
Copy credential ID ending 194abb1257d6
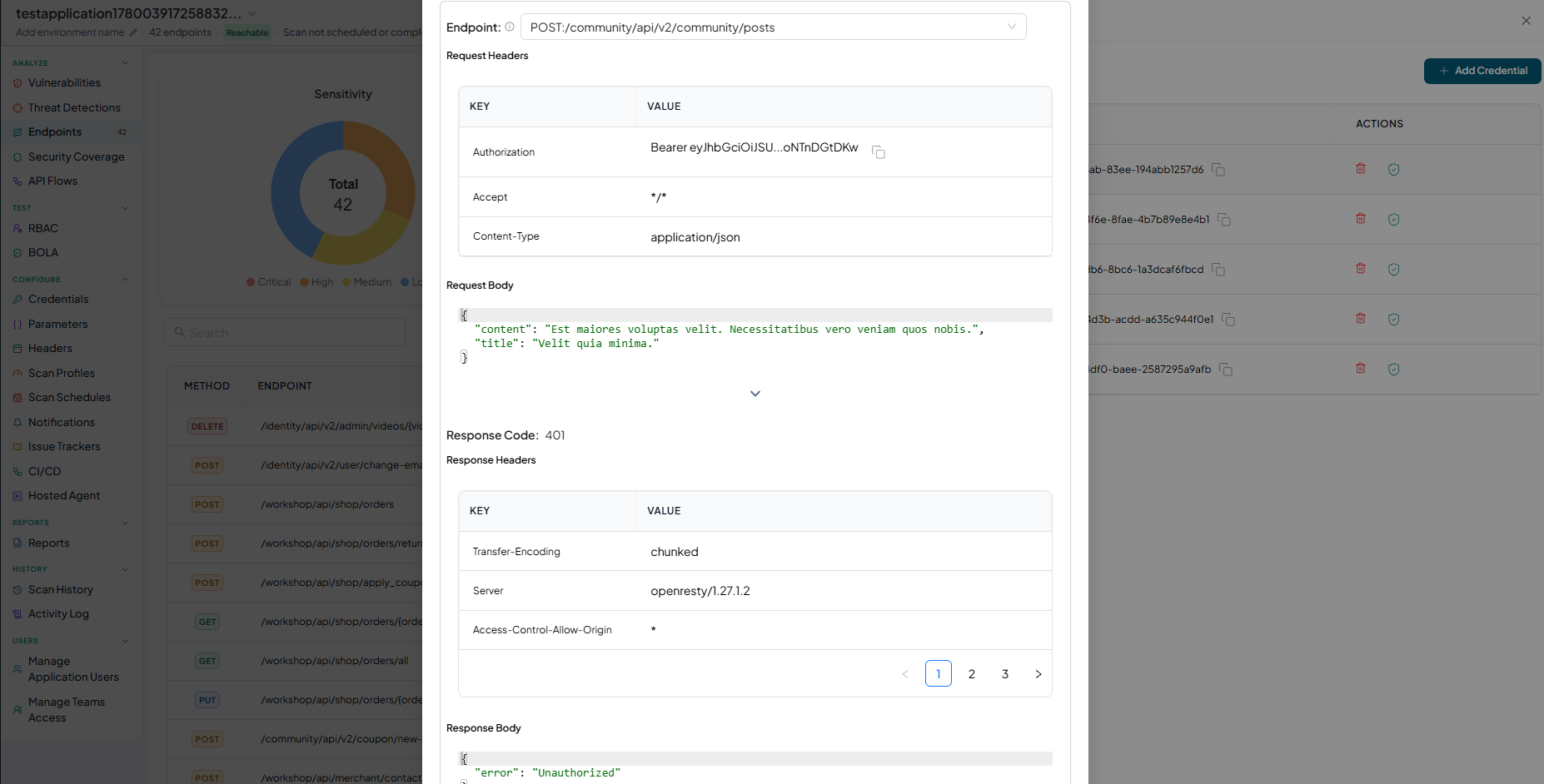click(1218, 170)
